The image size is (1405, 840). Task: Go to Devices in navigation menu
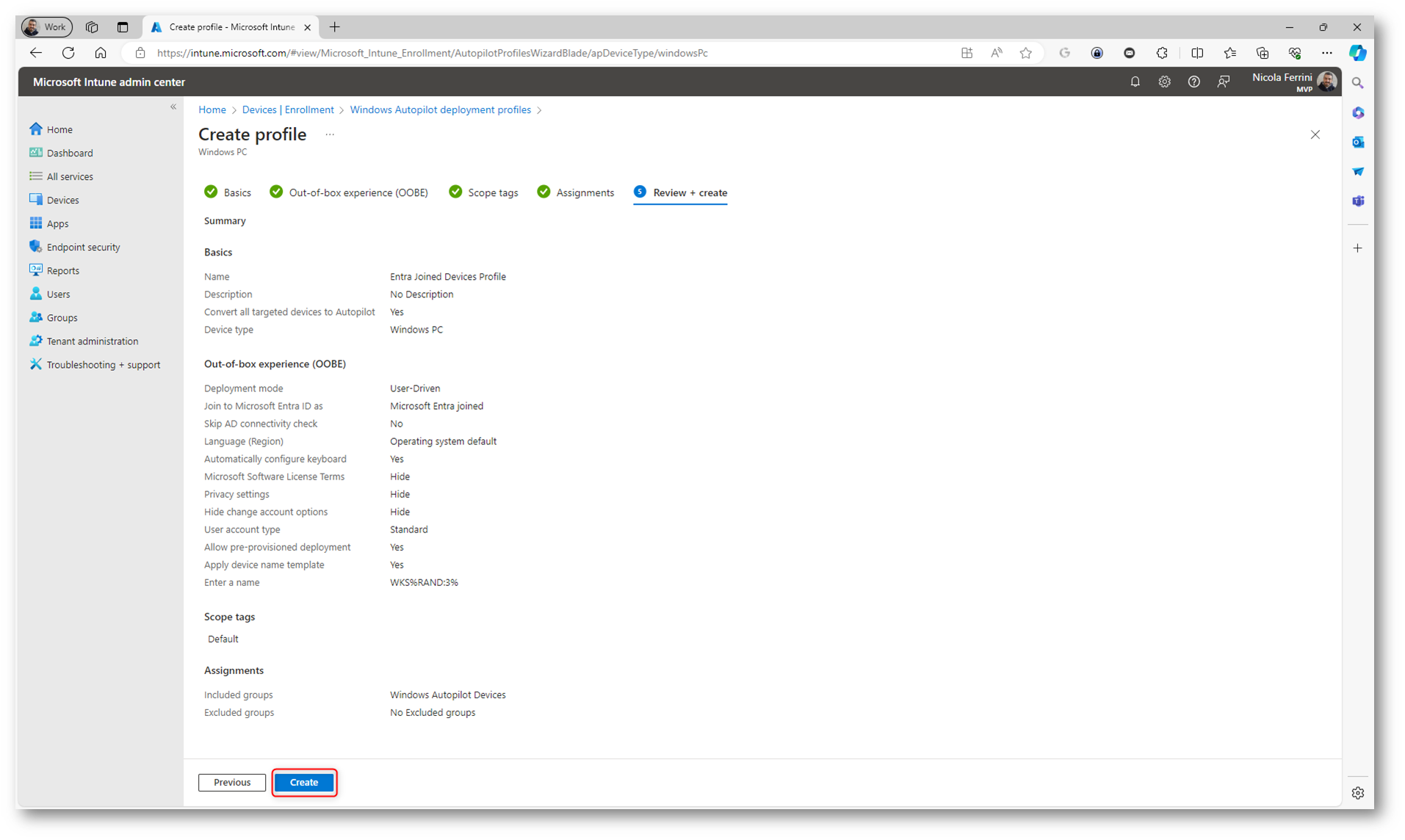62,200
